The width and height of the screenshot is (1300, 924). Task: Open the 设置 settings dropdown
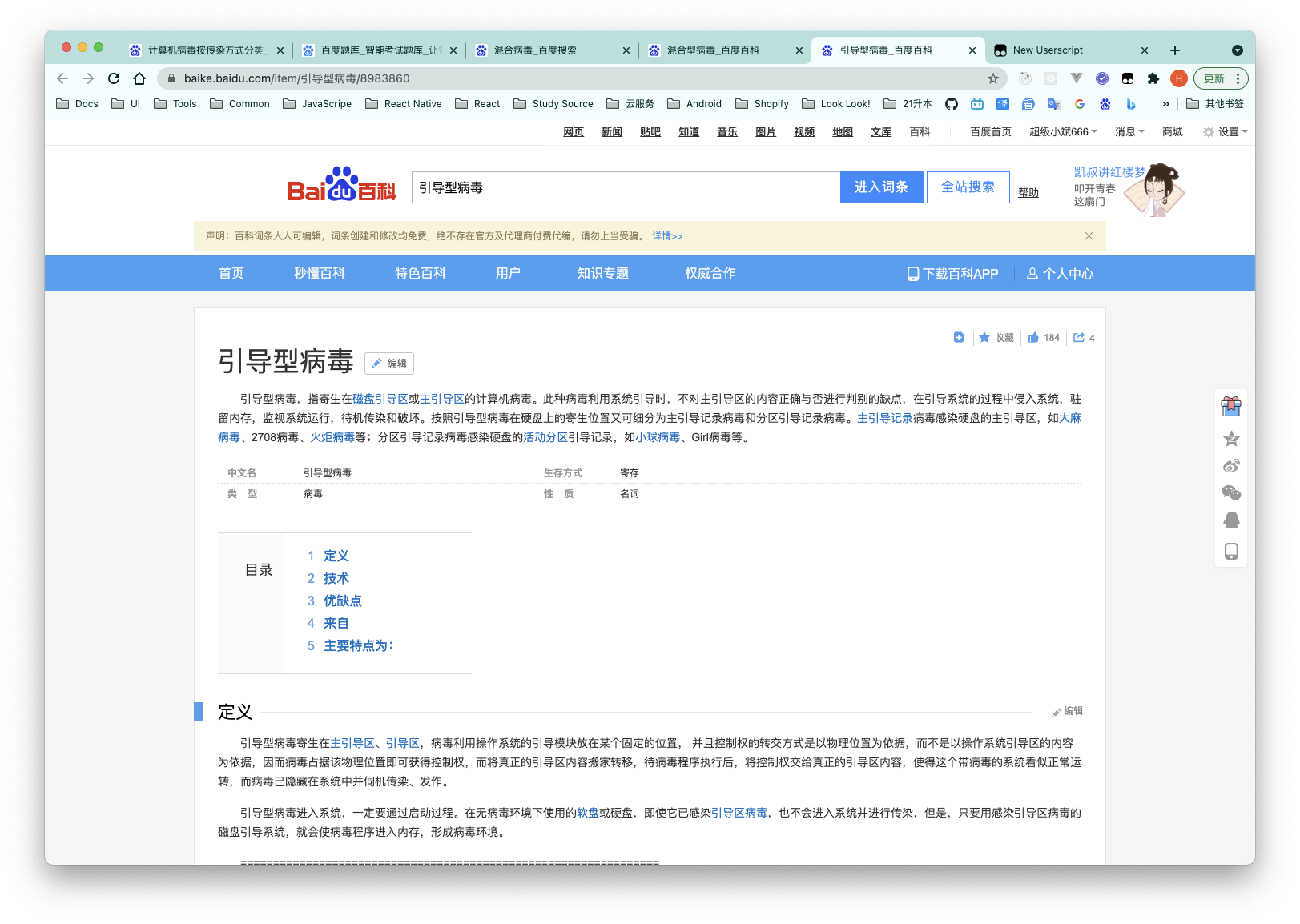point(1226,132)
